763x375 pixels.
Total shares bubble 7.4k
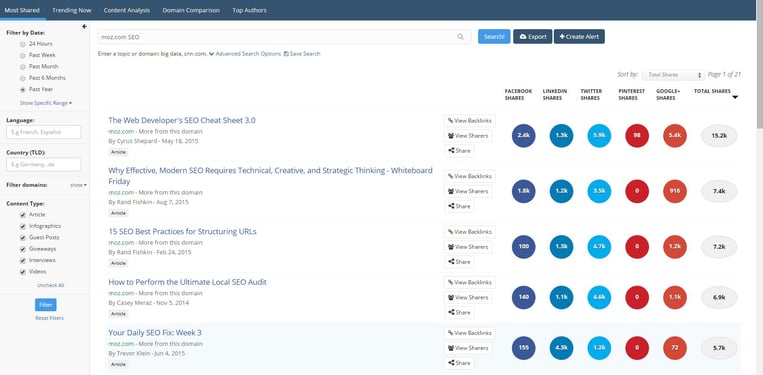click(x=719, y=191)
